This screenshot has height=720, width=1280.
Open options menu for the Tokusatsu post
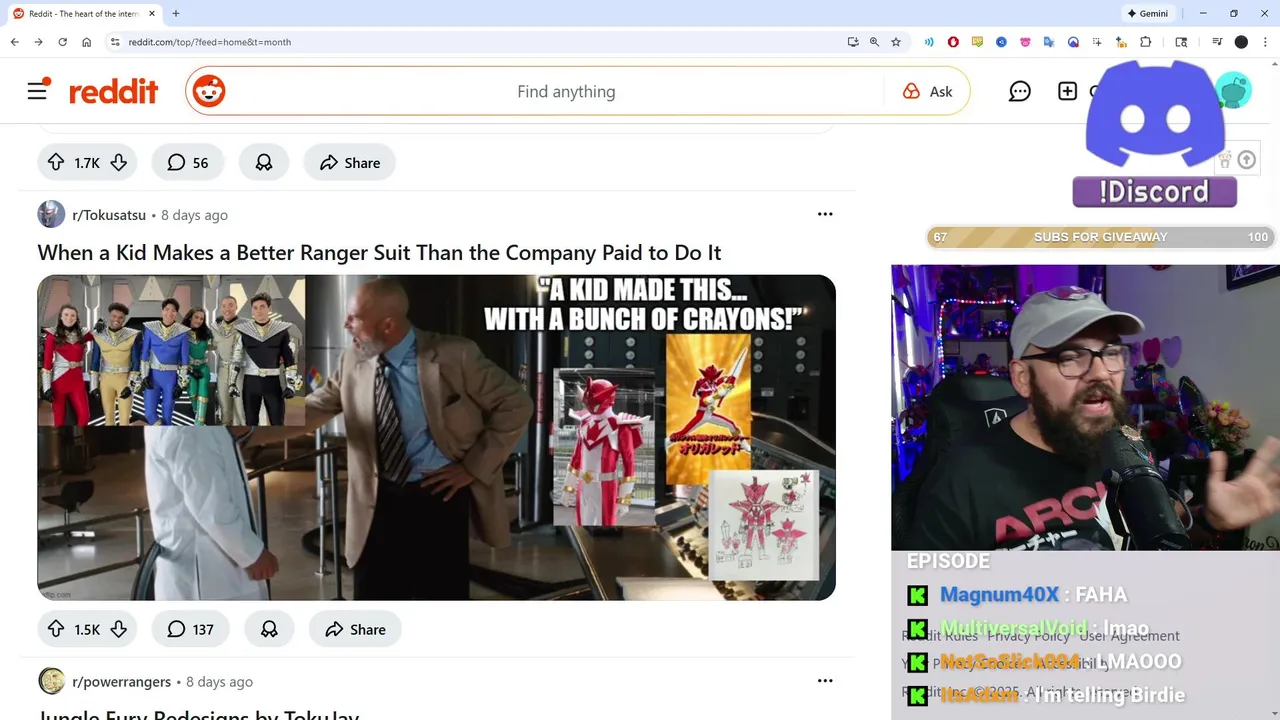coord(825,214)
